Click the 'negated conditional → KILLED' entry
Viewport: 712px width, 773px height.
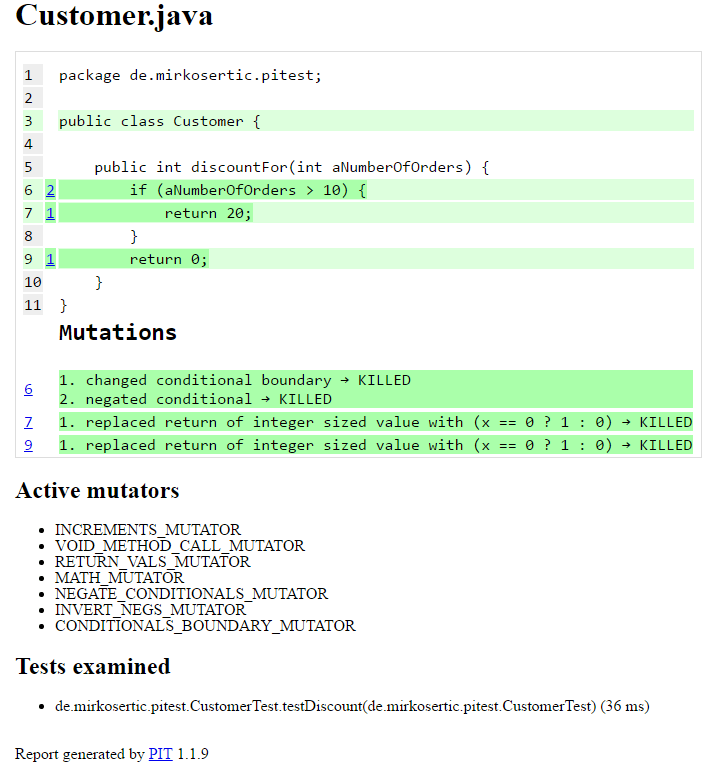tap(195, 399)
